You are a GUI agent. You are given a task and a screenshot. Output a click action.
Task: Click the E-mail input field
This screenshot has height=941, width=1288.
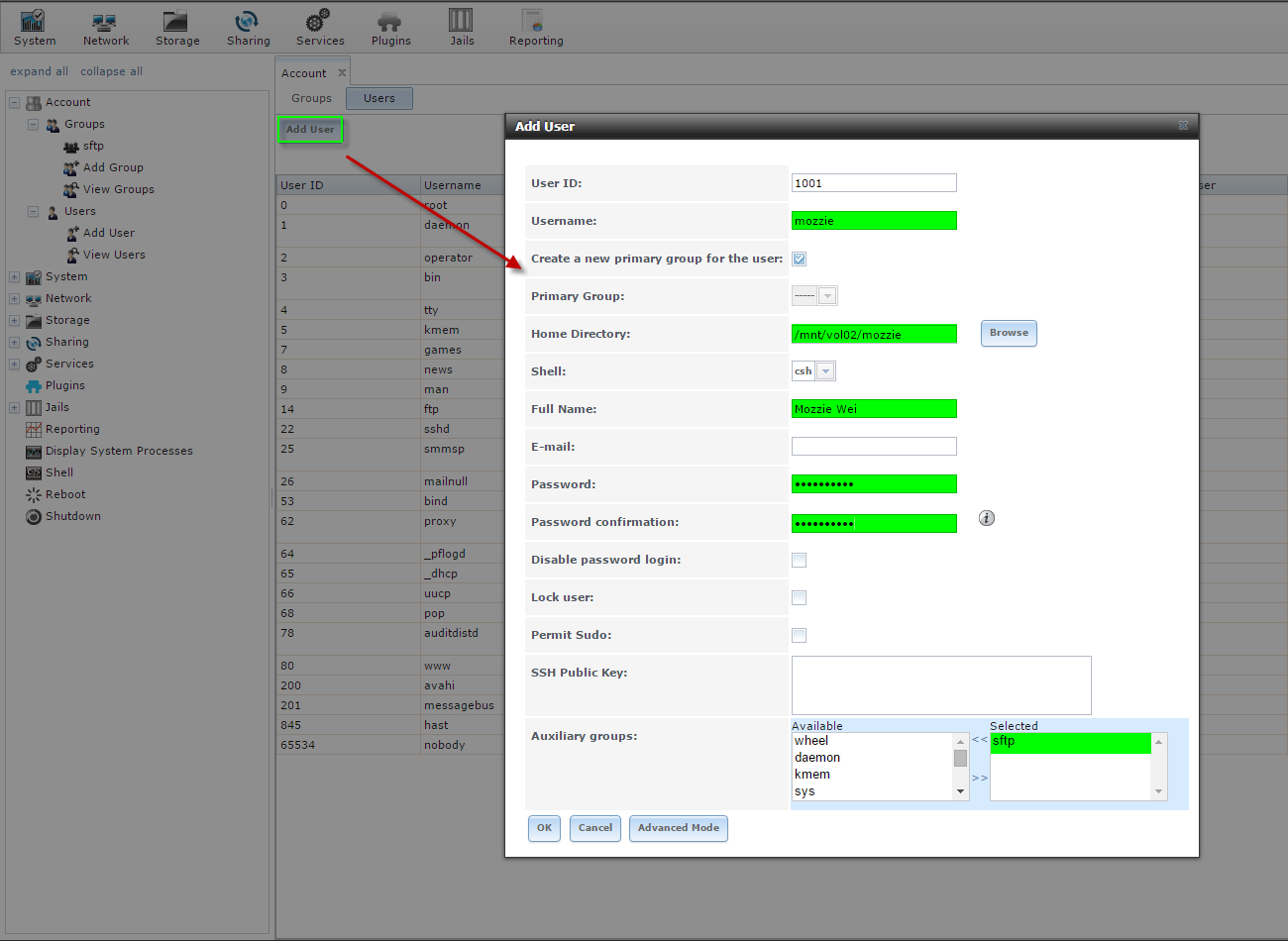(x=874, y=447)
